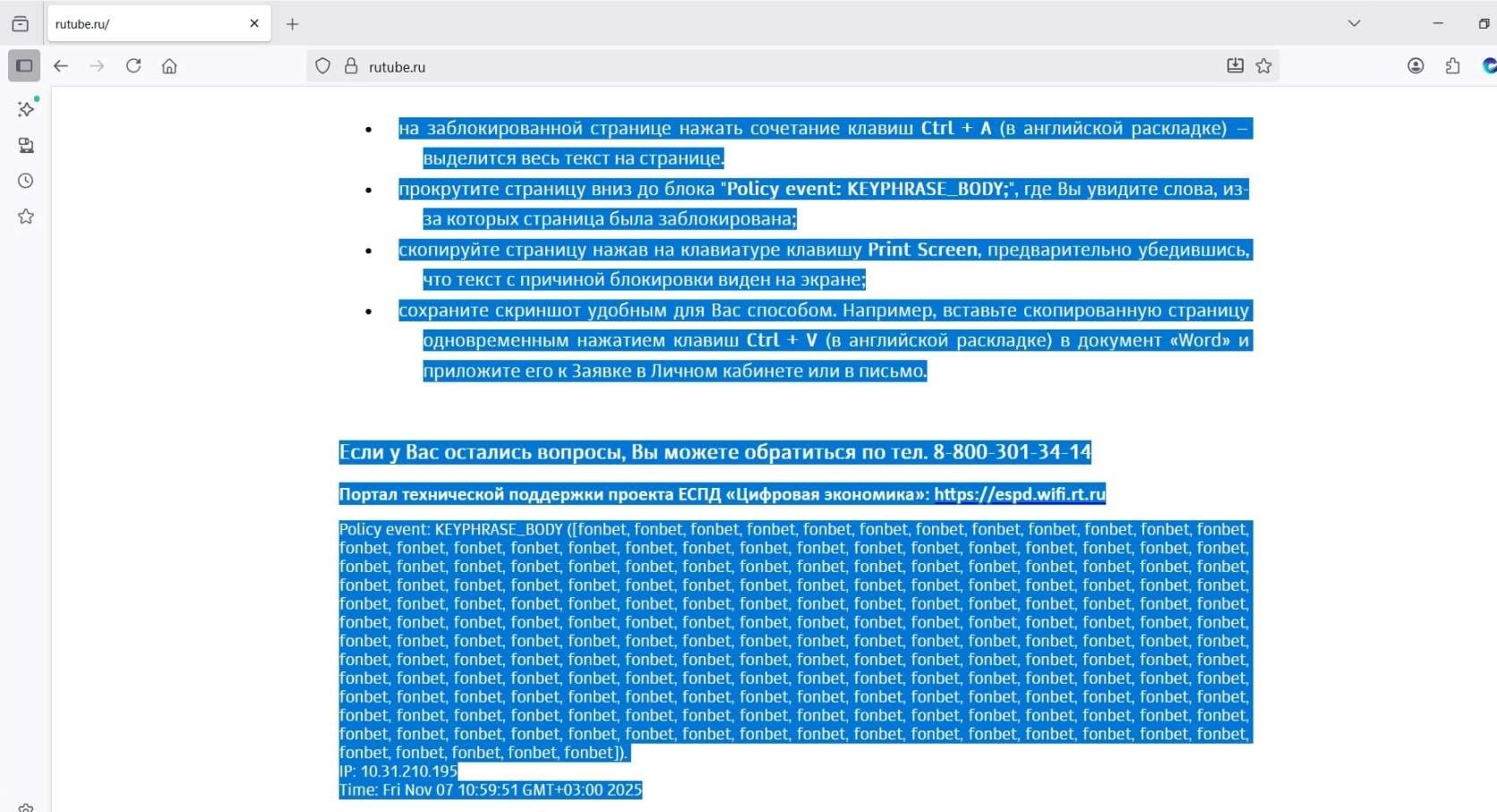Click the bold Print Screen text
Screen dimensions: 1497x812
922,250
